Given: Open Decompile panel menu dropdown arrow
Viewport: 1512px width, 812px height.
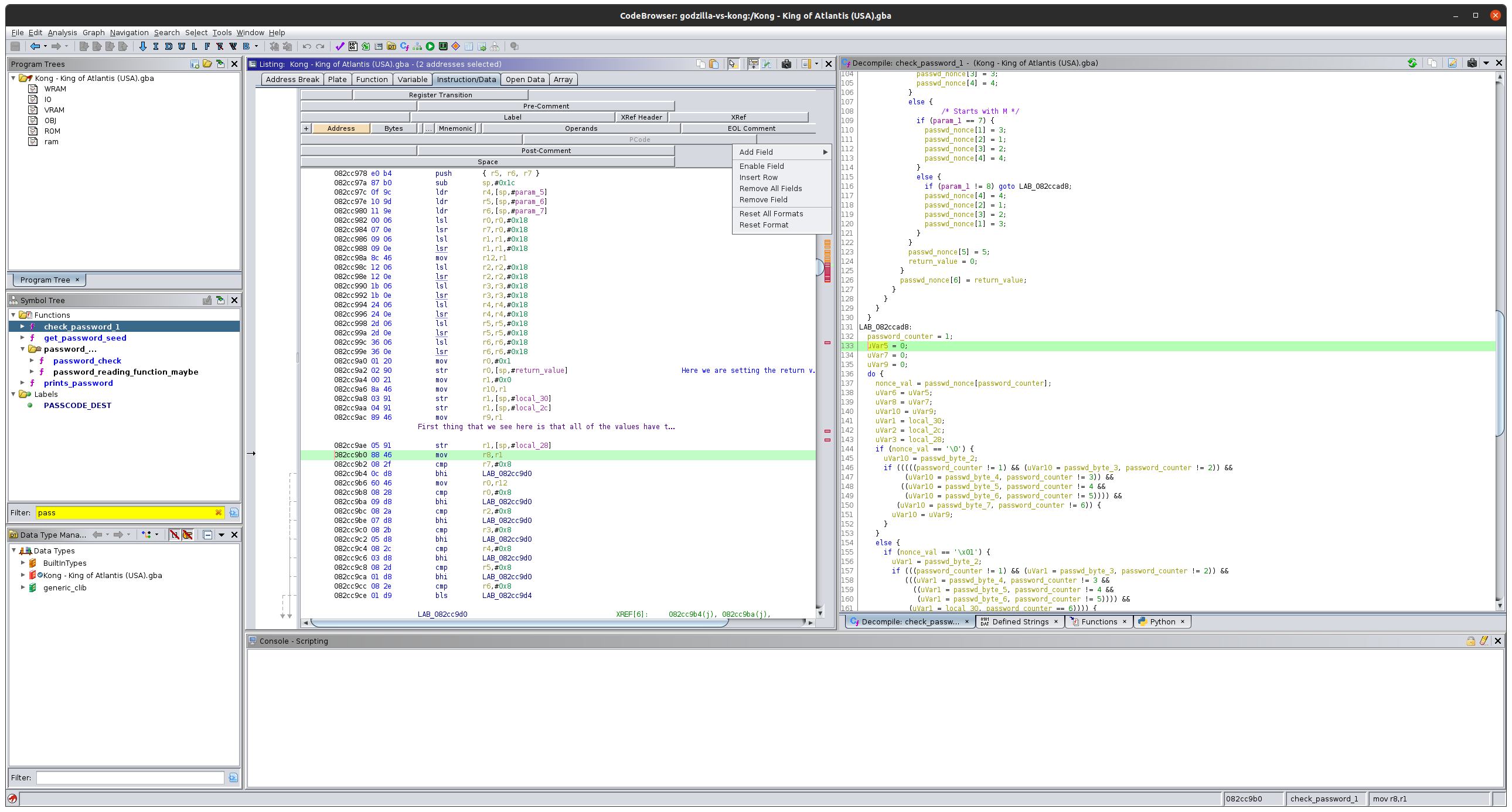Looking at the screenshot, I should [1486, 63].
